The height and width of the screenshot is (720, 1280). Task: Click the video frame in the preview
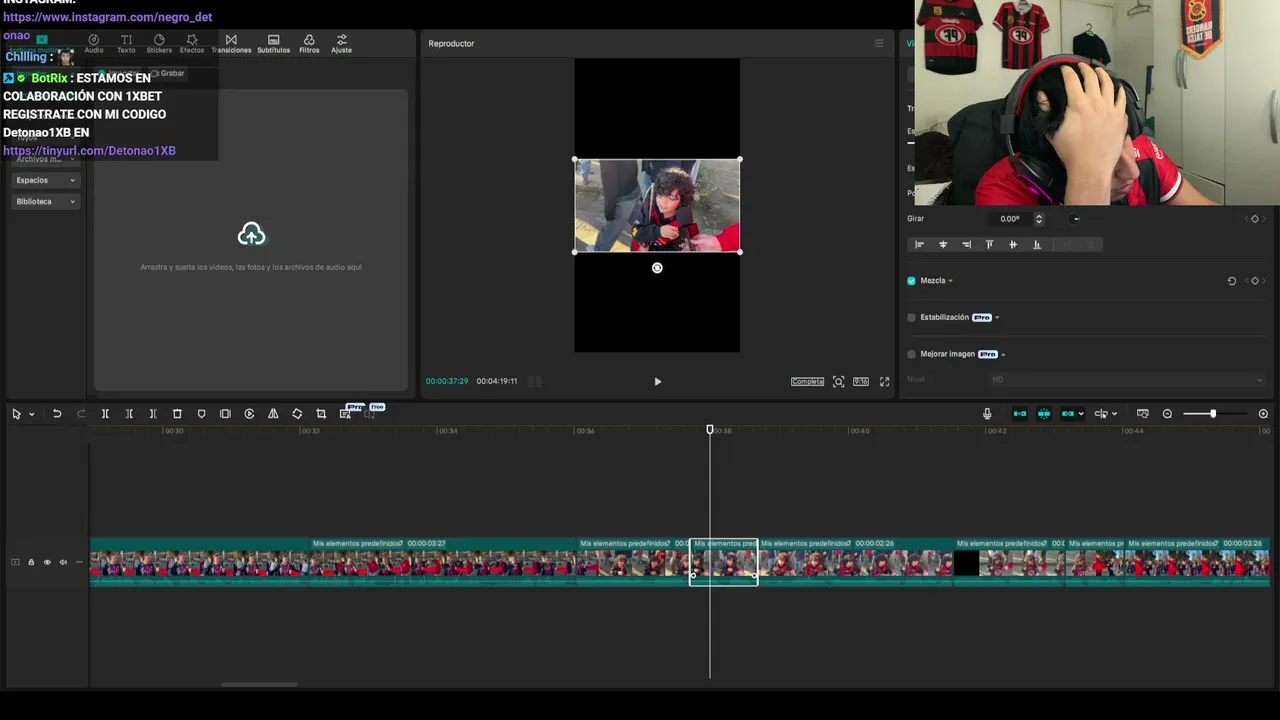coord(657,205)
